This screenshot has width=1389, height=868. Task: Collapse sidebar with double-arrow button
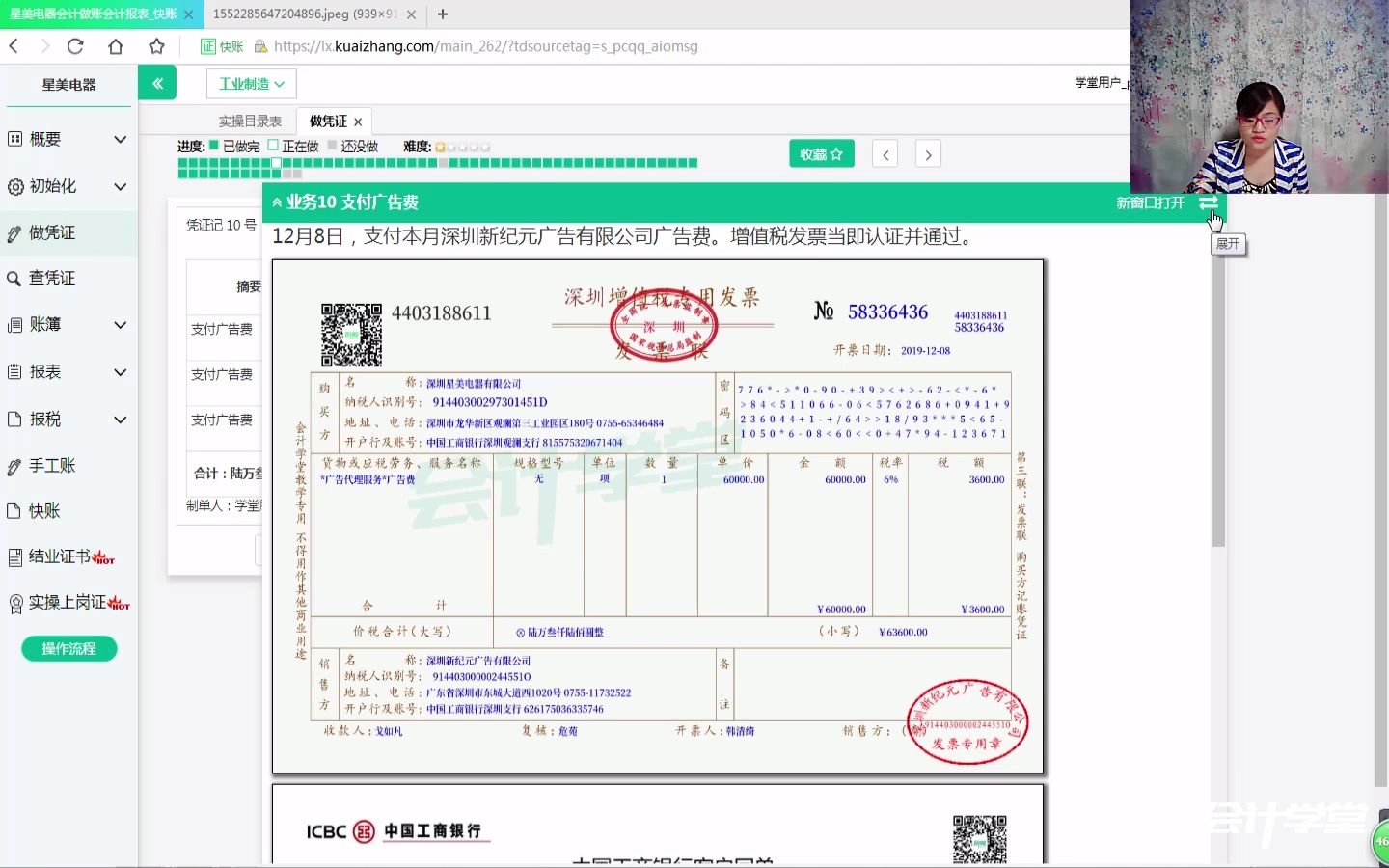coord(157,84)
